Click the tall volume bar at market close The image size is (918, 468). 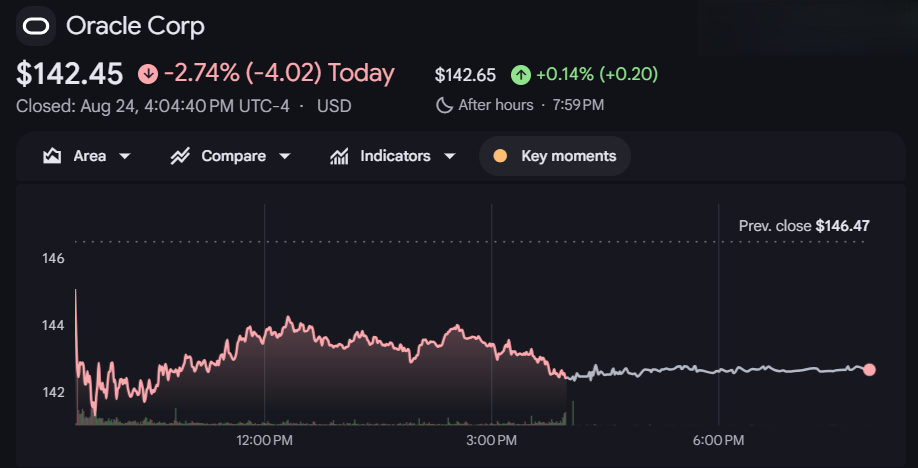[573, 413]
